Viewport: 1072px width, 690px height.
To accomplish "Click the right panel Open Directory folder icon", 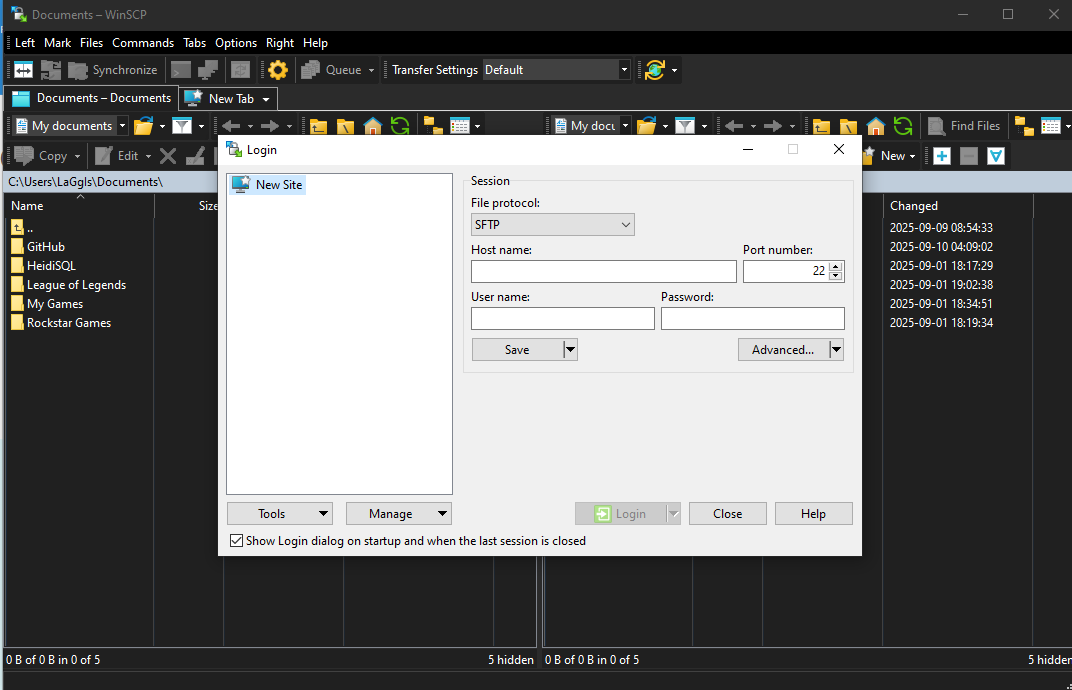I will pyautogui.click(x=647, y=126).
